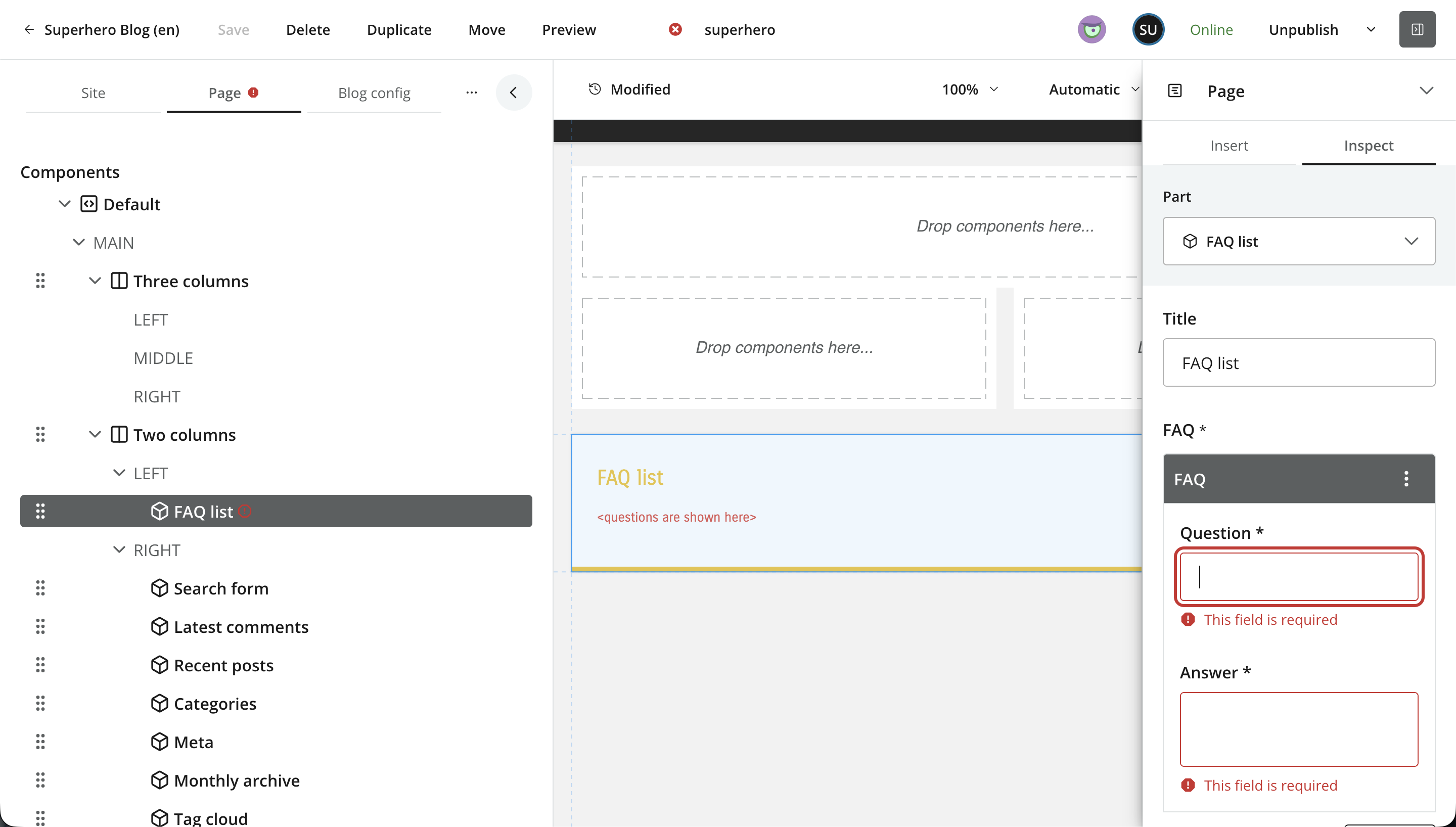The height and width of the screenshot is (827, 1456).
Task: Click the drag handle for Meta
Action: coord(40,742)
